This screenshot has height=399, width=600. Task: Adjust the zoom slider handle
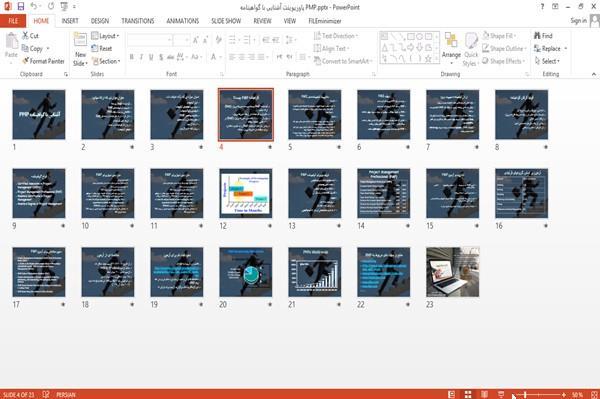[525, 394]
